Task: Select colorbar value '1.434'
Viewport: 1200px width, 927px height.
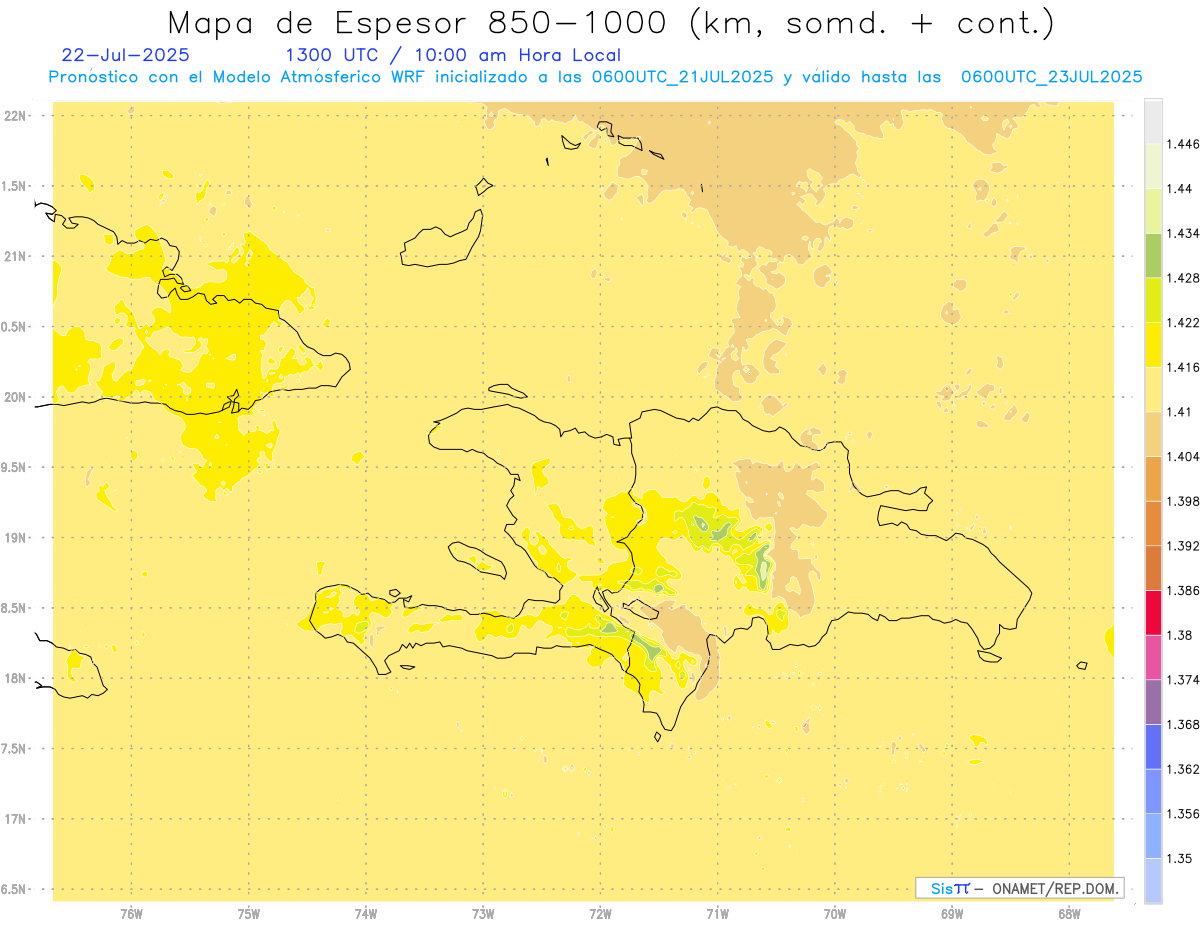Action: 1184,233
